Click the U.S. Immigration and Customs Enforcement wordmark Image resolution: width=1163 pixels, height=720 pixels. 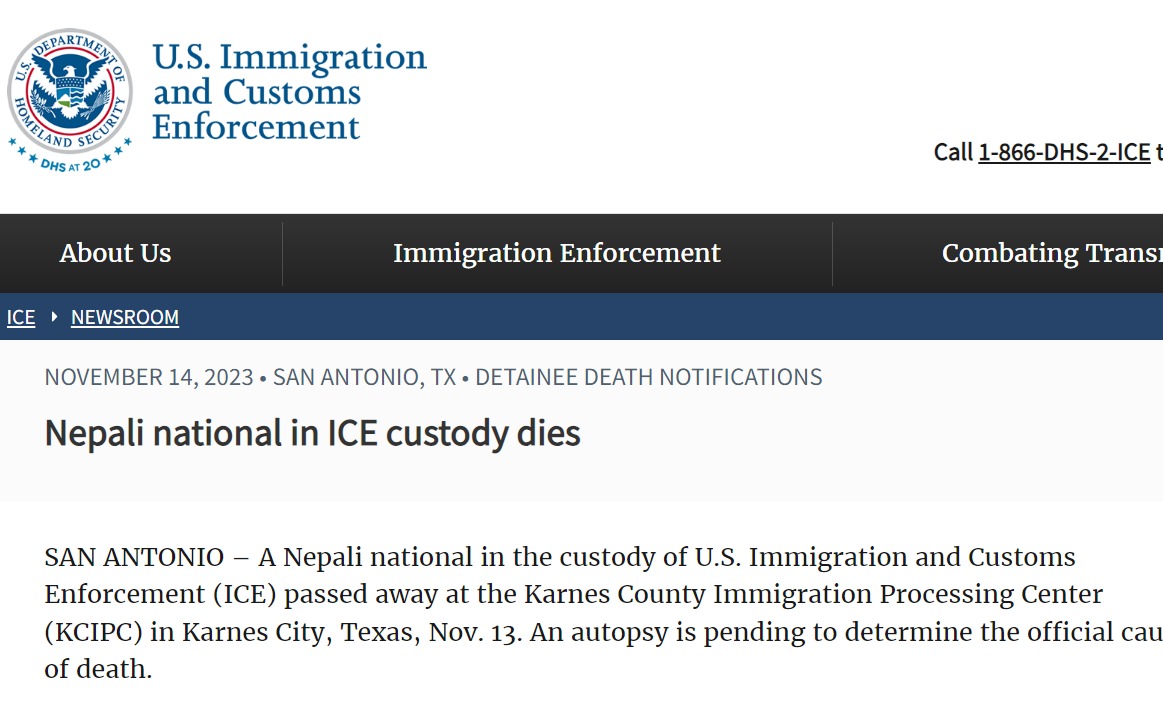tap(289, 92)
